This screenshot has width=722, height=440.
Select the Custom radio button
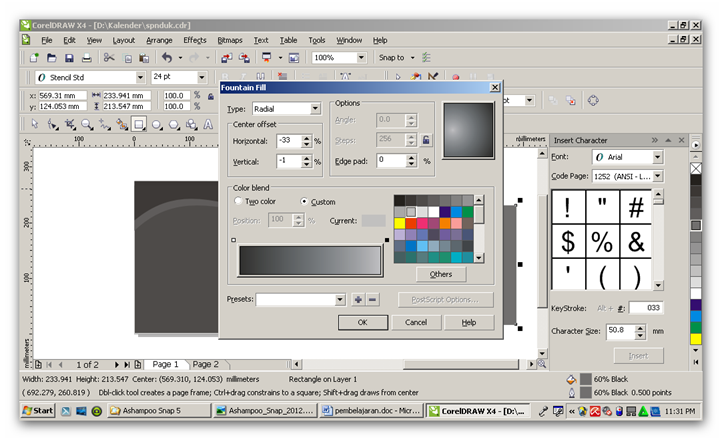coord(304,201)
